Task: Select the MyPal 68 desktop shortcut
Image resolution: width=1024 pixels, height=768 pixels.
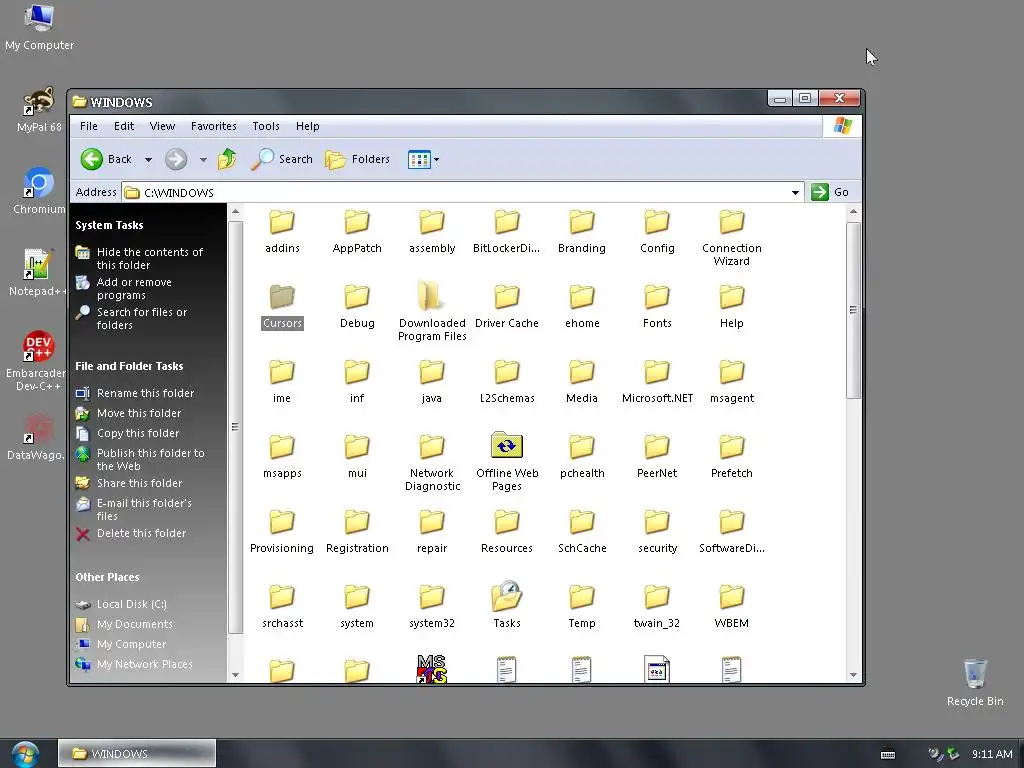Action: [x=39, y=109]
